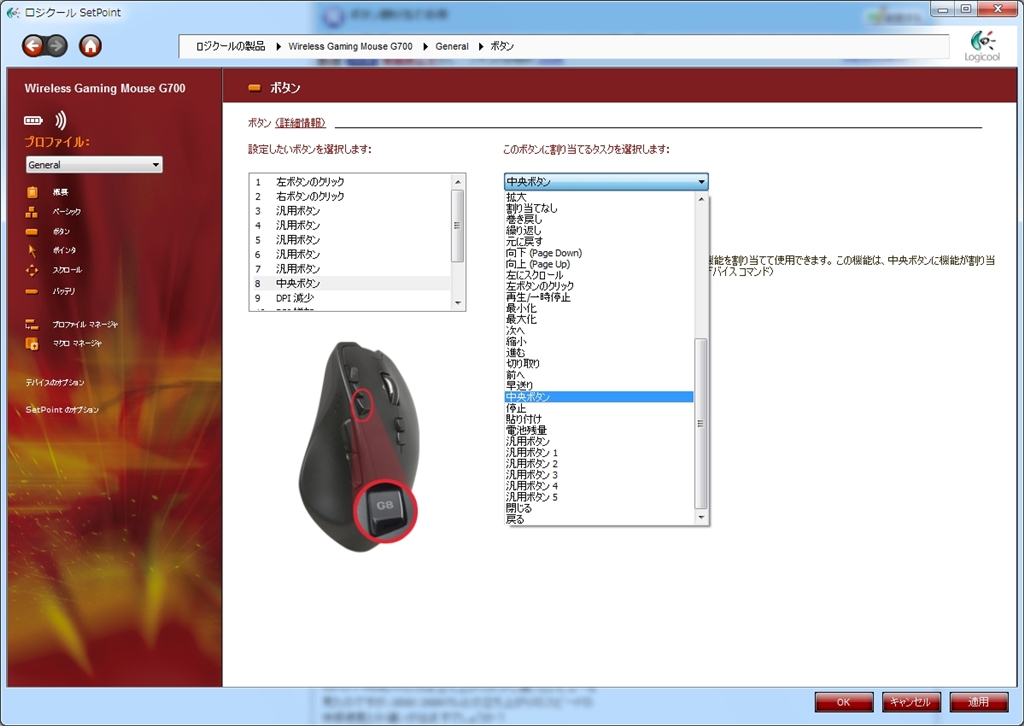This screenshot has width=1024, height=726.
Task: Select row 5 汎用ボタン in button list
Action: pos(351,240)
